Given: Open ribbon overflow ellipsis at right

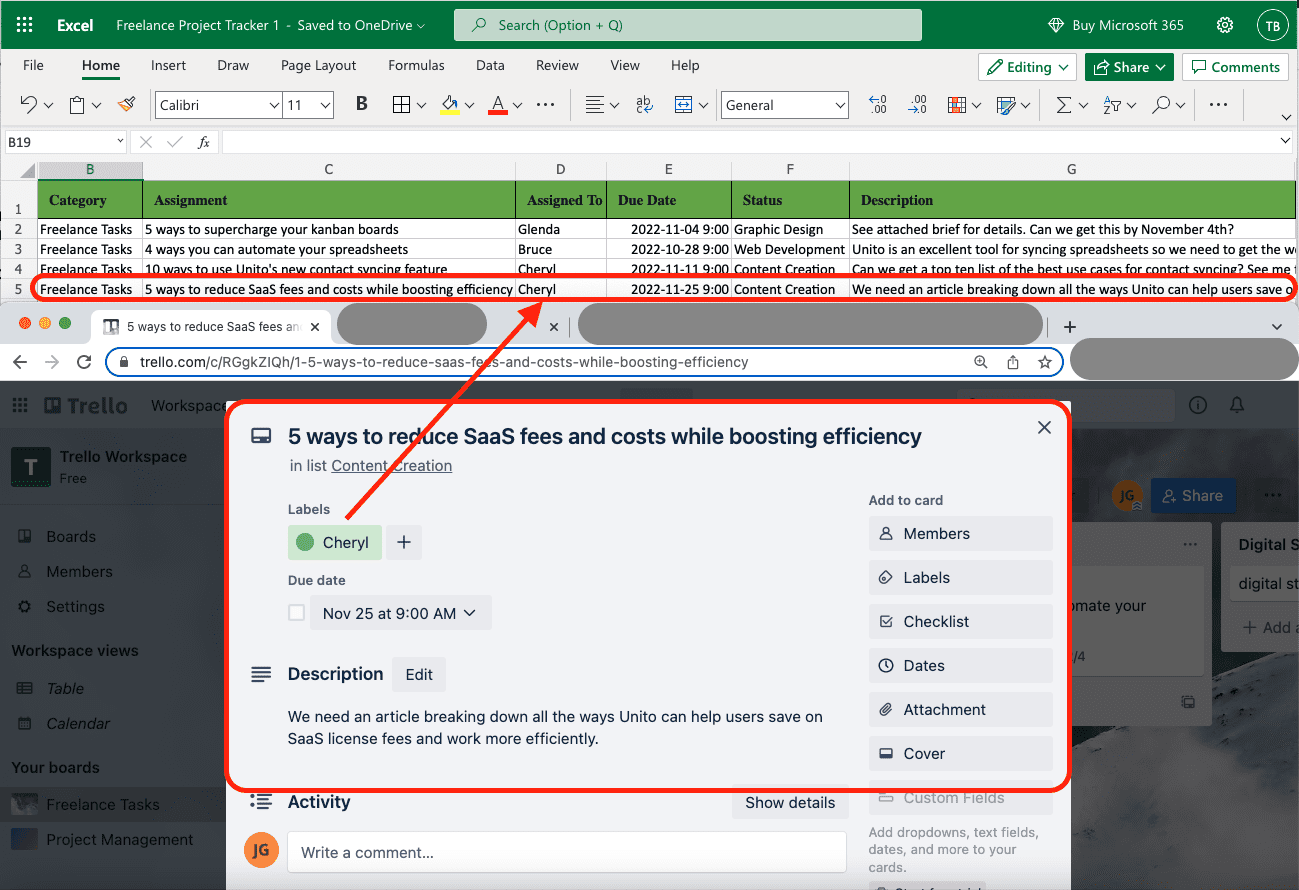Looking at the screenshot, I should tap(1218, 105).
